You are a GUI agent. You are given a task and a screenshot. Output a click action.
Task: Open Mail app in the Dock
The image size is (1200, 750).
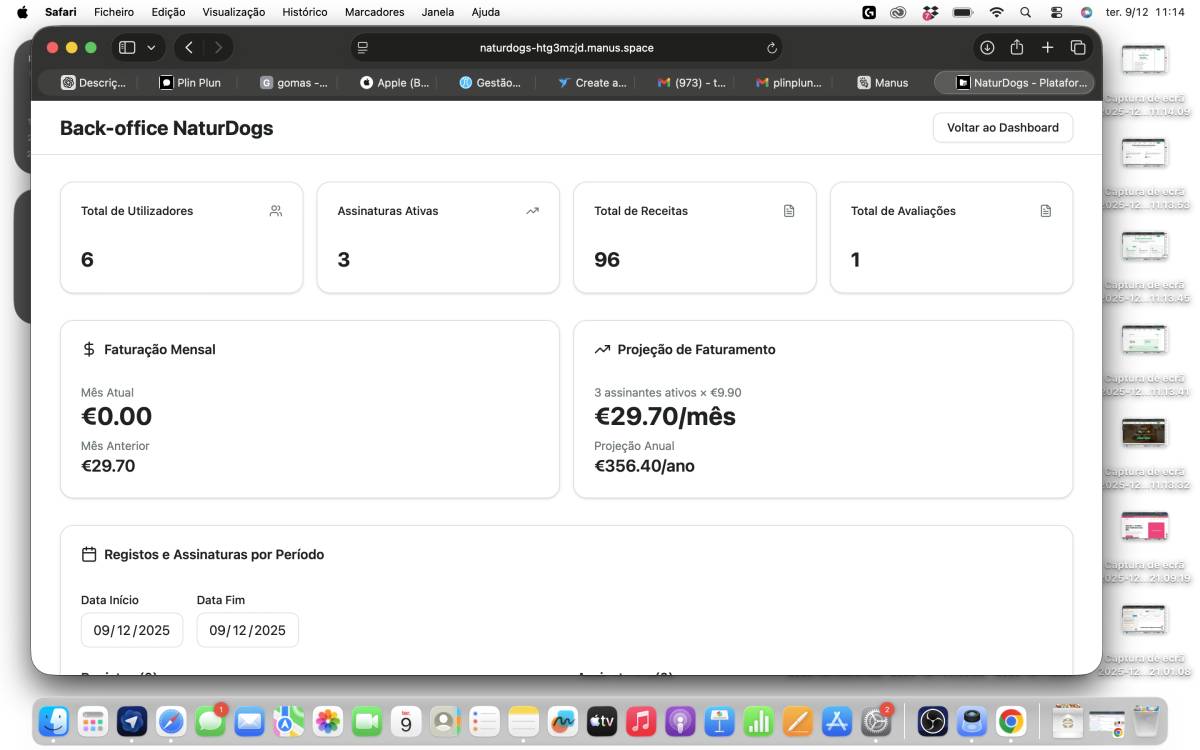point(249,721)
